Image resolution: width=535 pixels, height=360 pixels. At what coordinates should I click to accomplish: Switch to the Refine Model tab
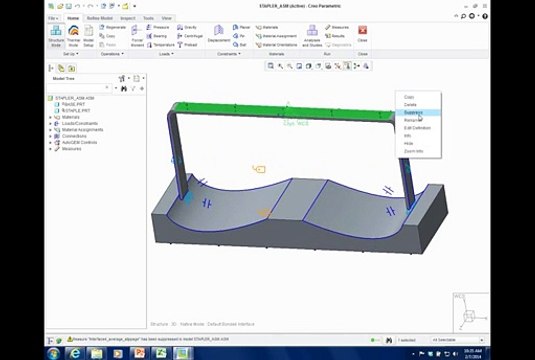click(x=99, y=18)
